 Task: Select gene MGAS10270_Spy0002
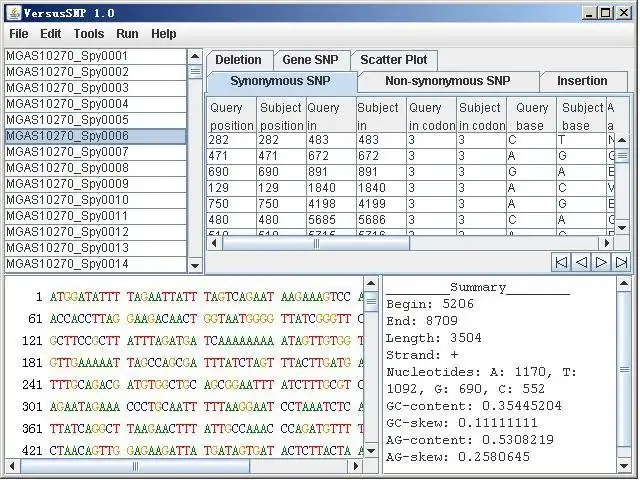[96, 72]
